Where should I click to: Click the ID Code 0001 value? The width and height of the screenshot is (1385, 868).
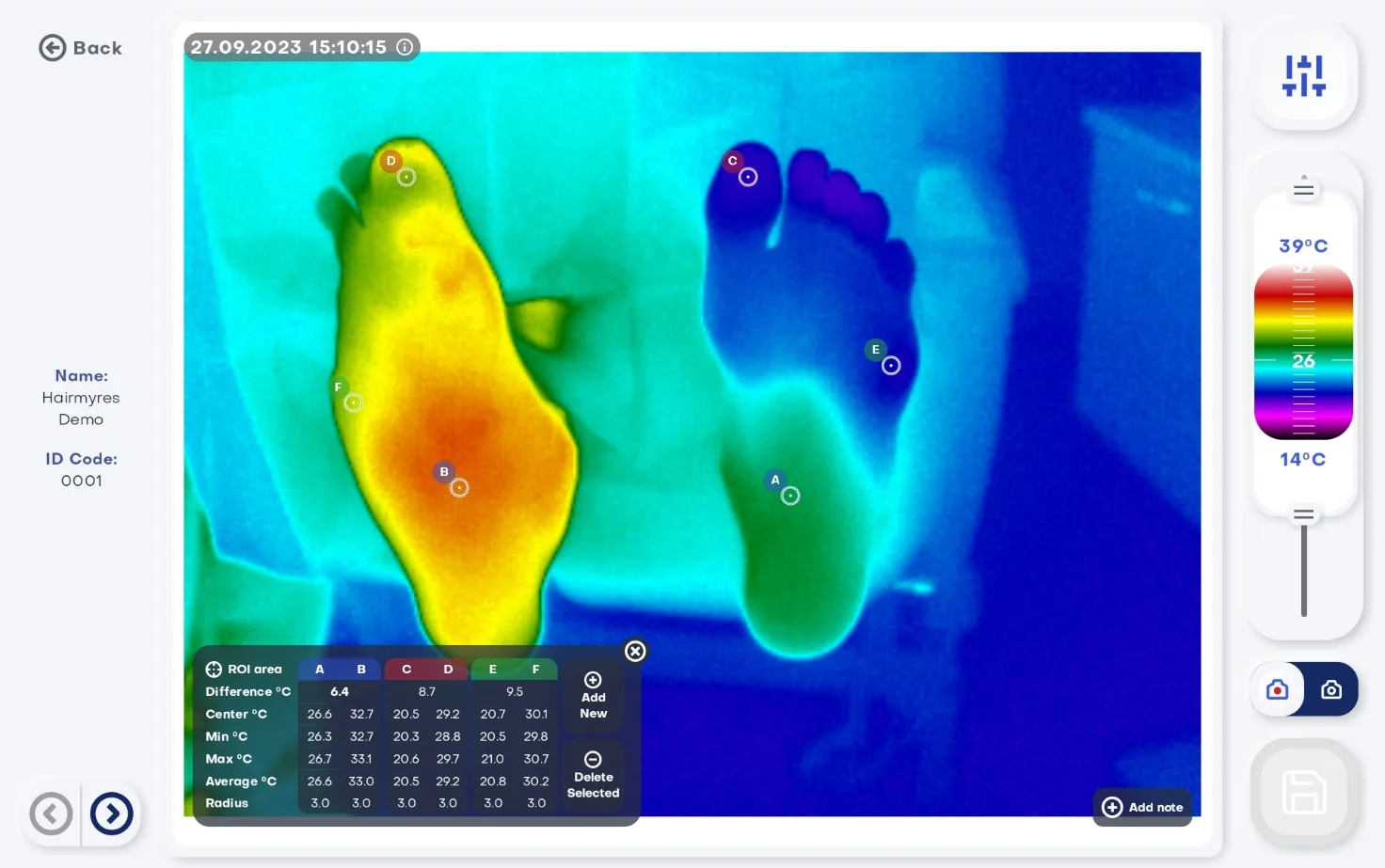coord(82,481)
